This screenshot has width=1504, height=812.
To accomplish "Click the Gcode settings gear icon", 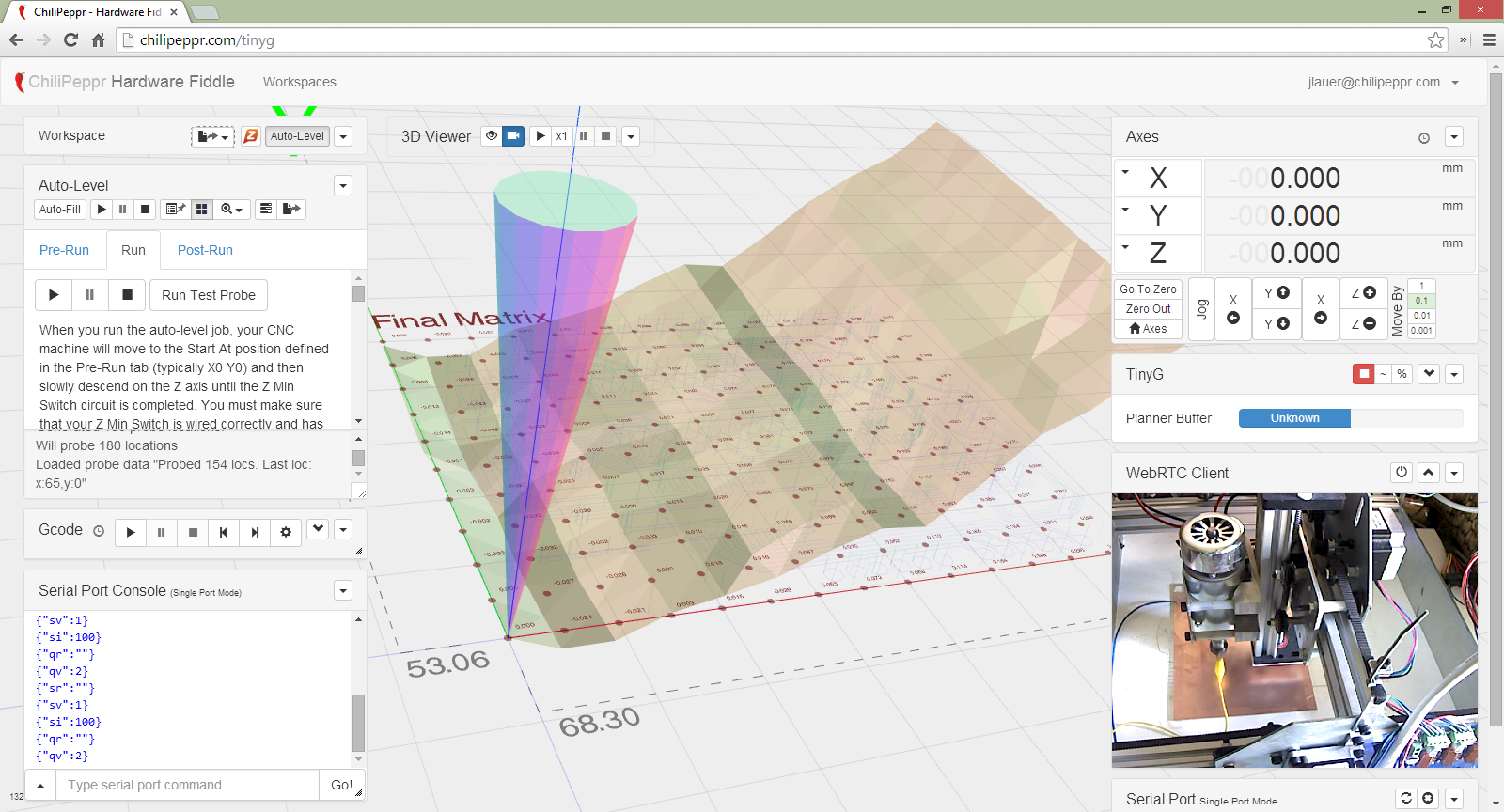I will [285, 532].
